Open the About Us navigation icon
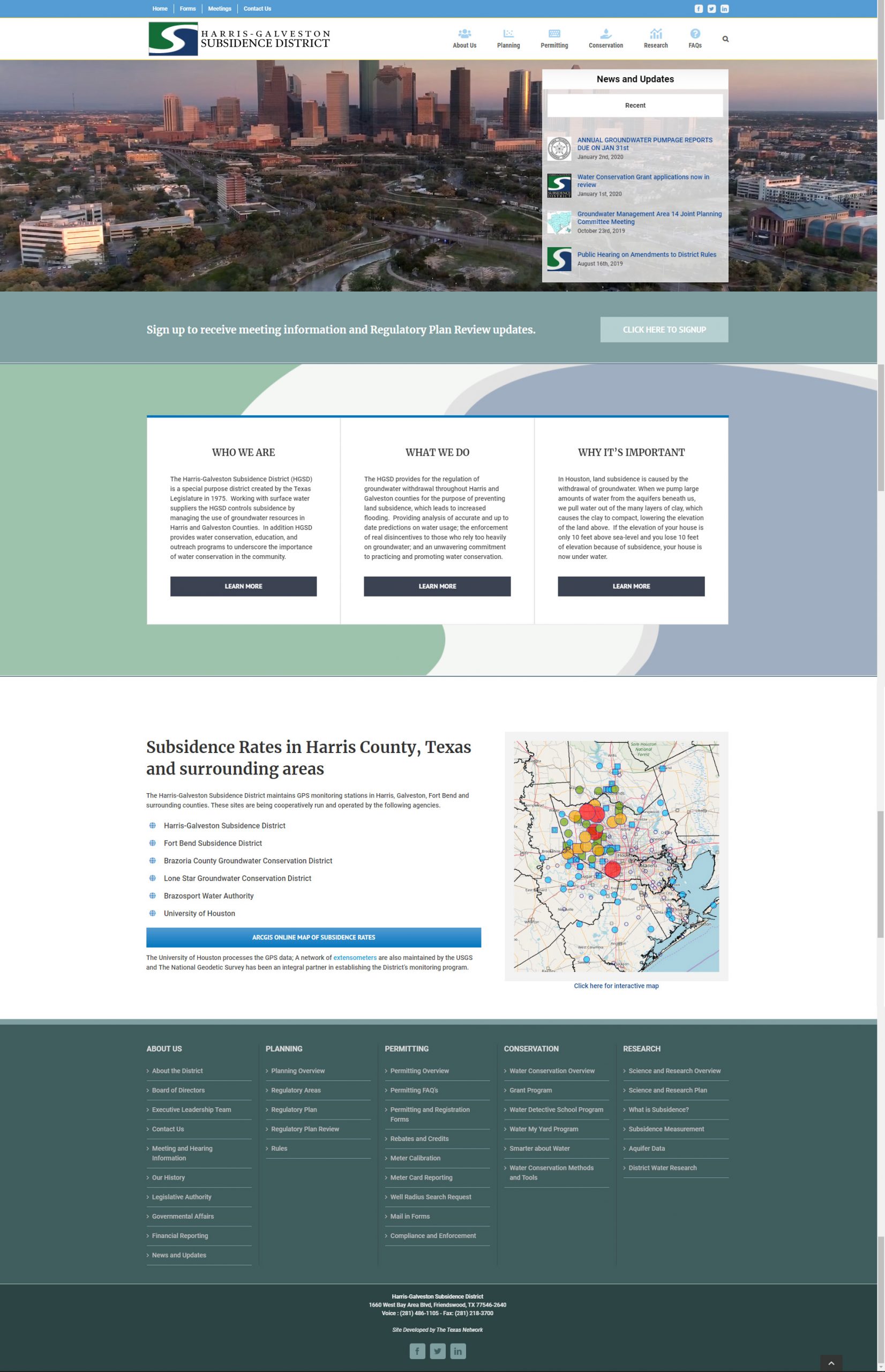885x1372 pixels. tap(464, 34)
